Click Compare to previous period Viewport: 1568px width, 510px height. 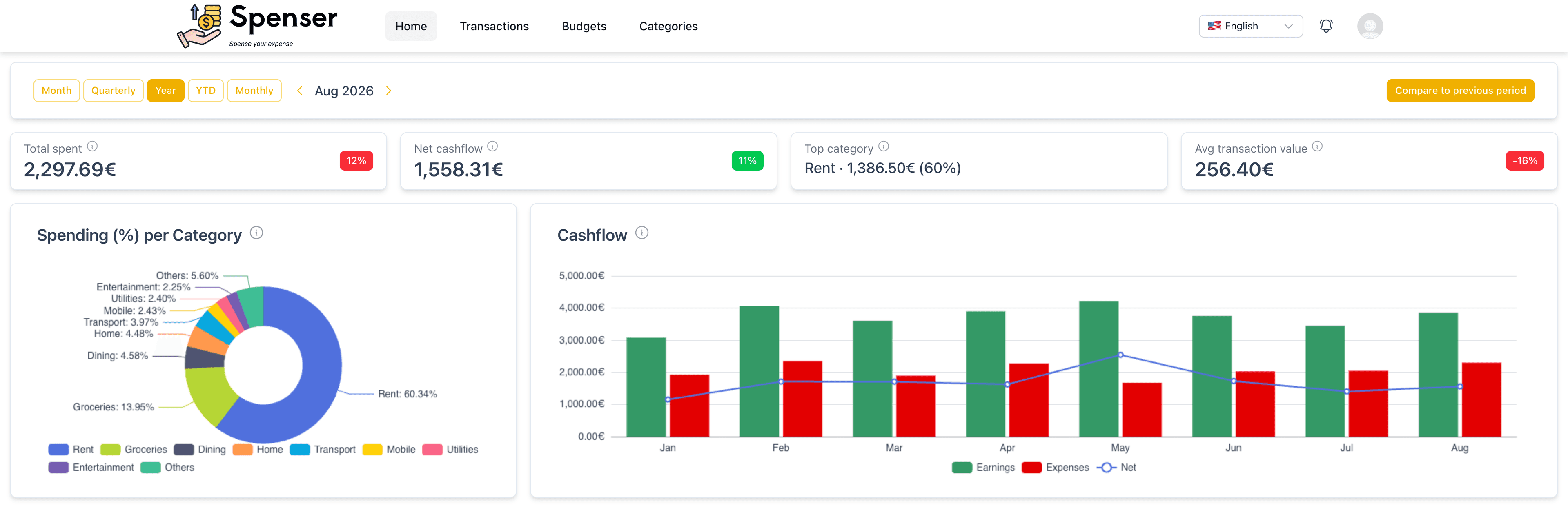coord(1460,91)
